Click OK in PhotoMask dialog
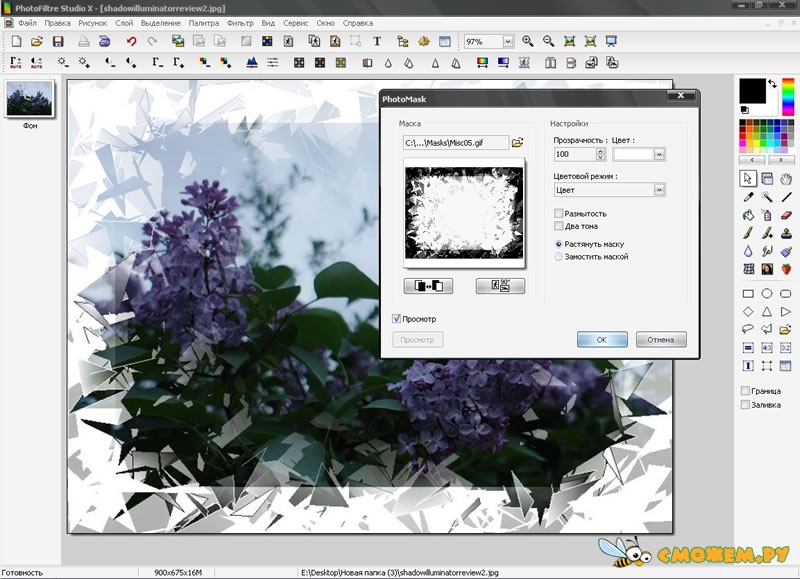This screenshot has height=579, width=800. 602,339
